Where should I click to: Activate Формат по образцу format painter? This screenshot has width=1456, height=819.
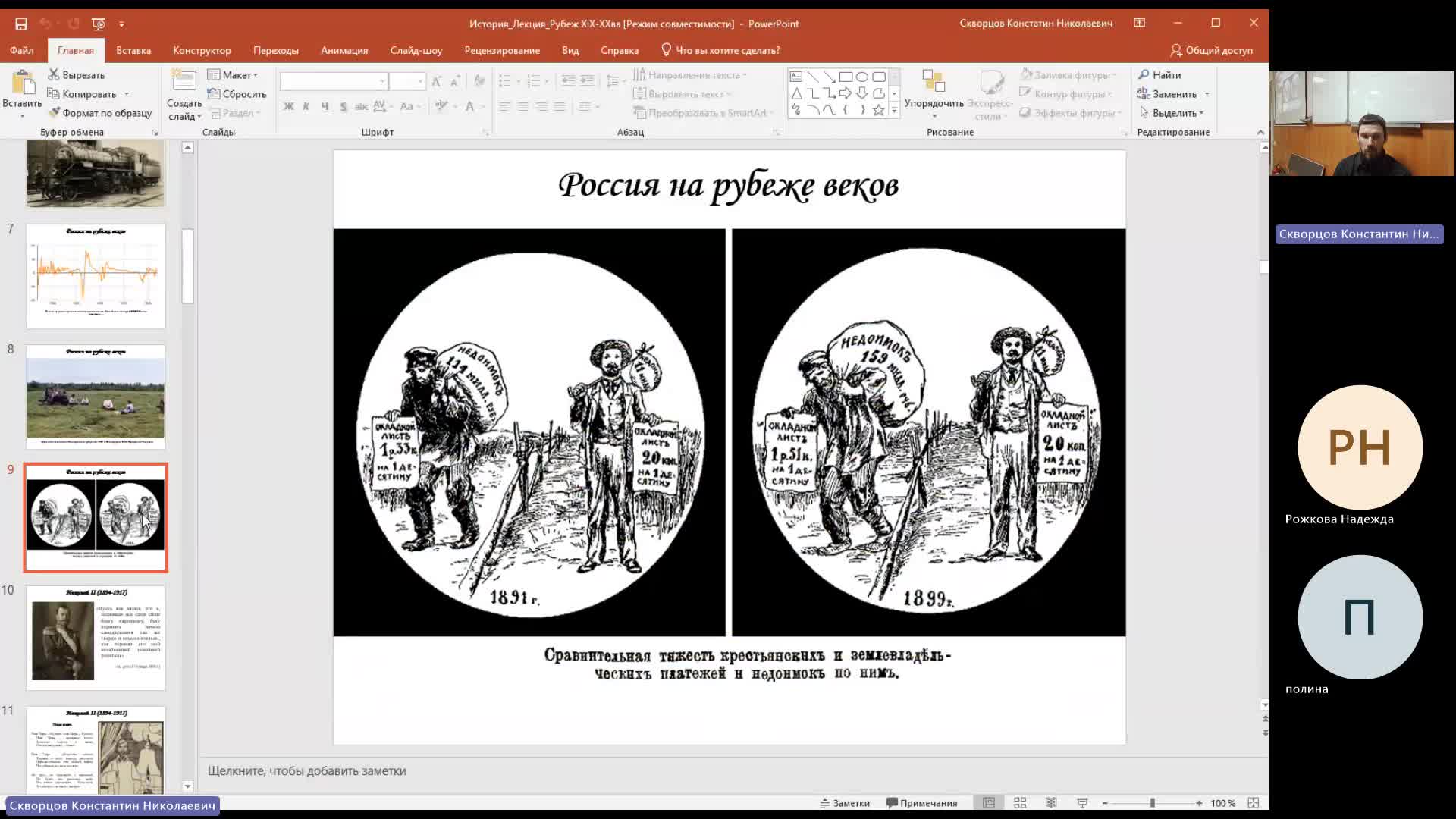(100, 113)
